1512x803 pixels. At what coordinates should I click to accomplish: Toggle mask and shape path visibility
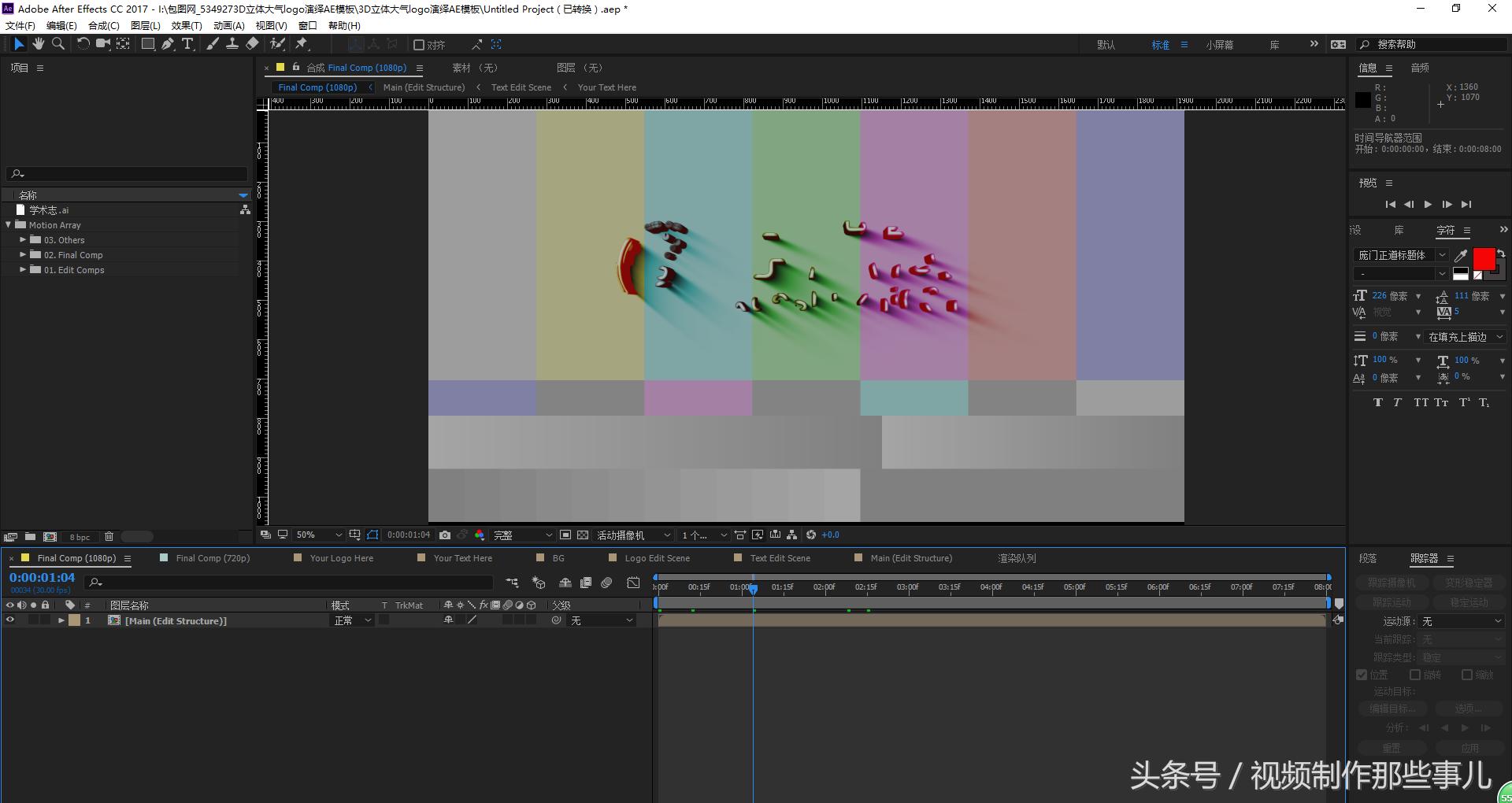[372, 535]
